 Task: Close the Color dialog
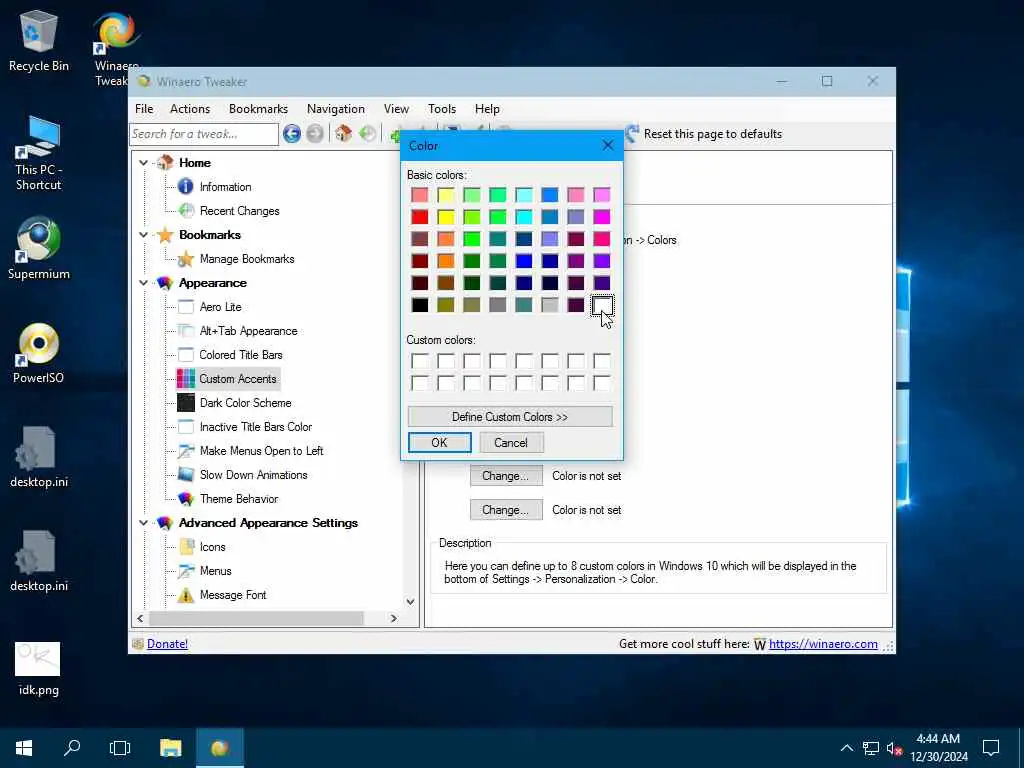pos(607,145)
